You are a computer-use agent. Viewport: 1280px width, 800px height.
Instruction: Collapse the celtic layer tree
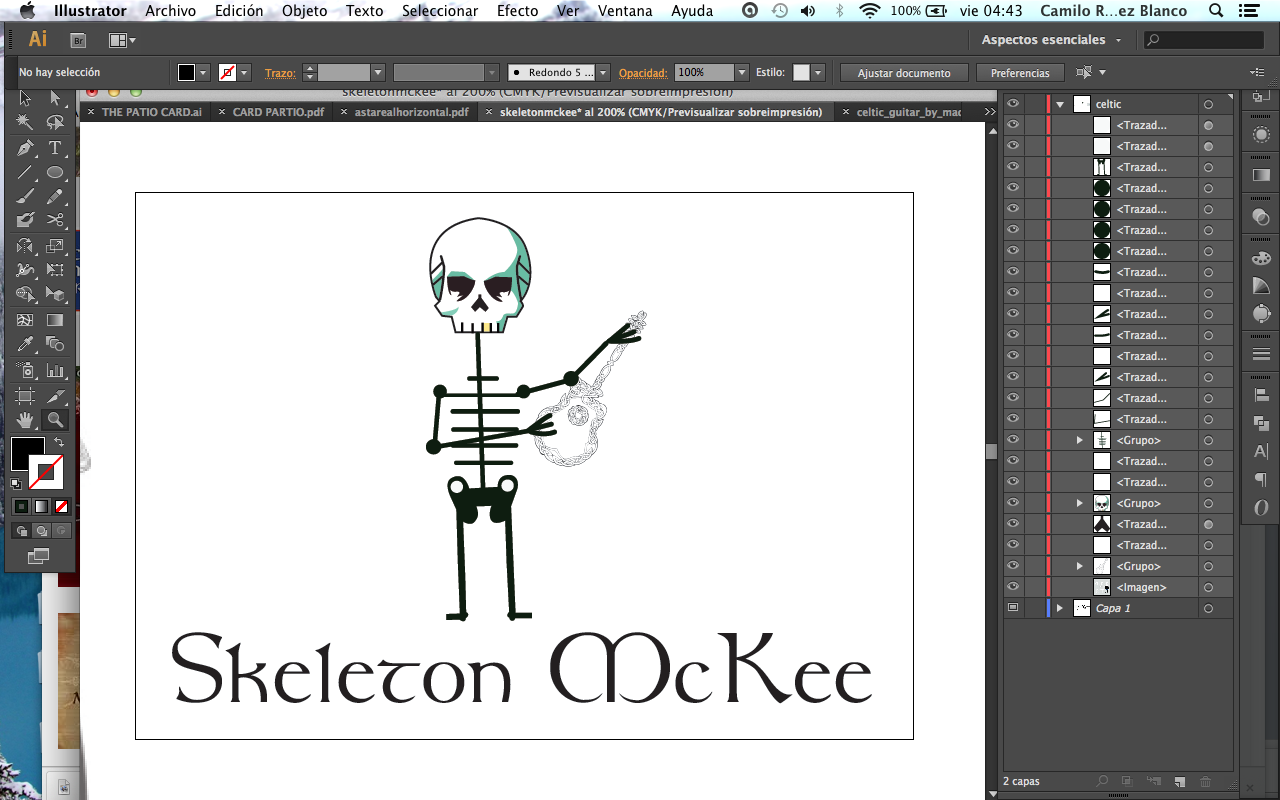1060,104
